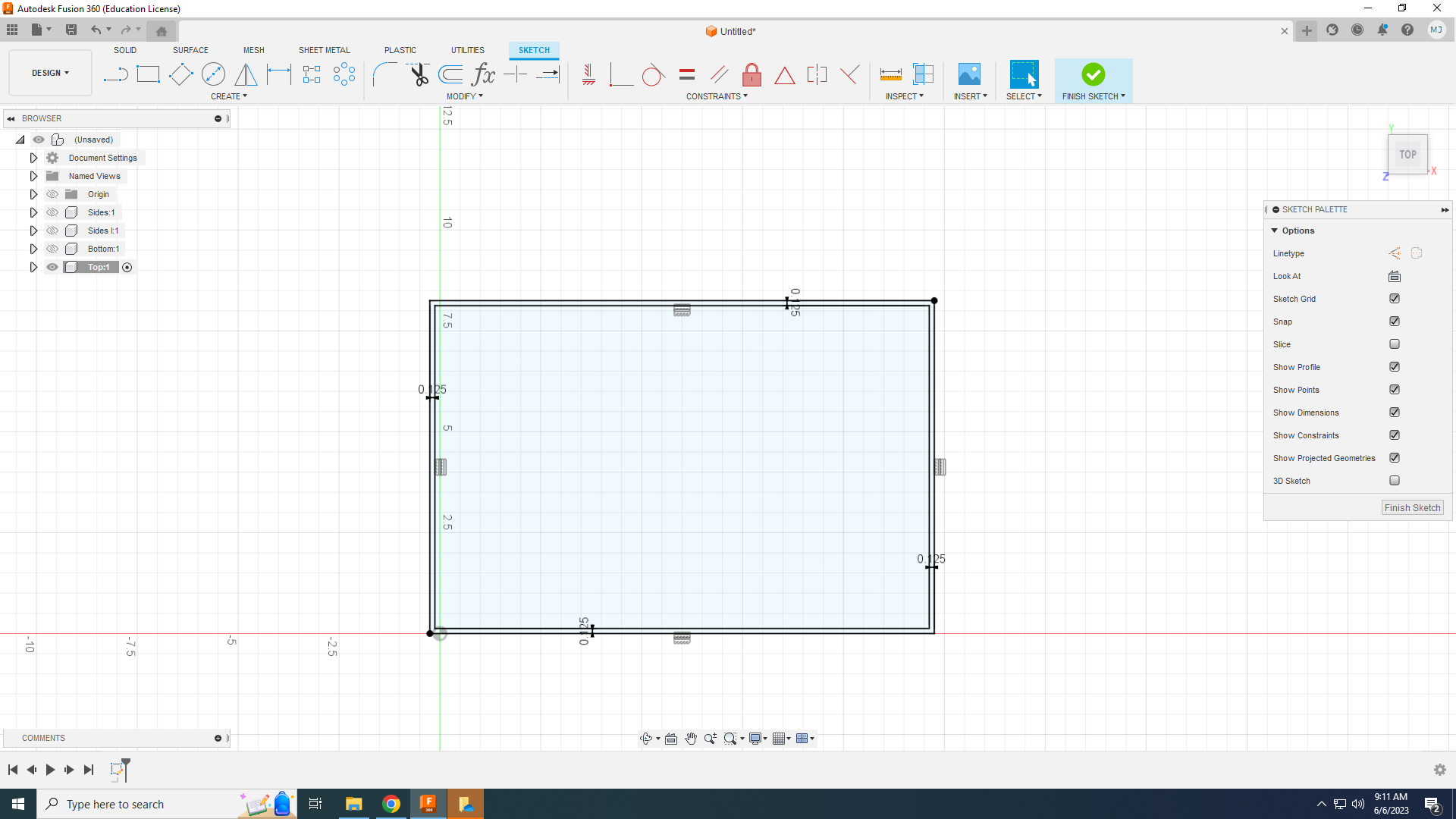This screenshot has width=1456, height=819.
Task: Switch to the SHEET METAL tab
Action: (324, 50)
